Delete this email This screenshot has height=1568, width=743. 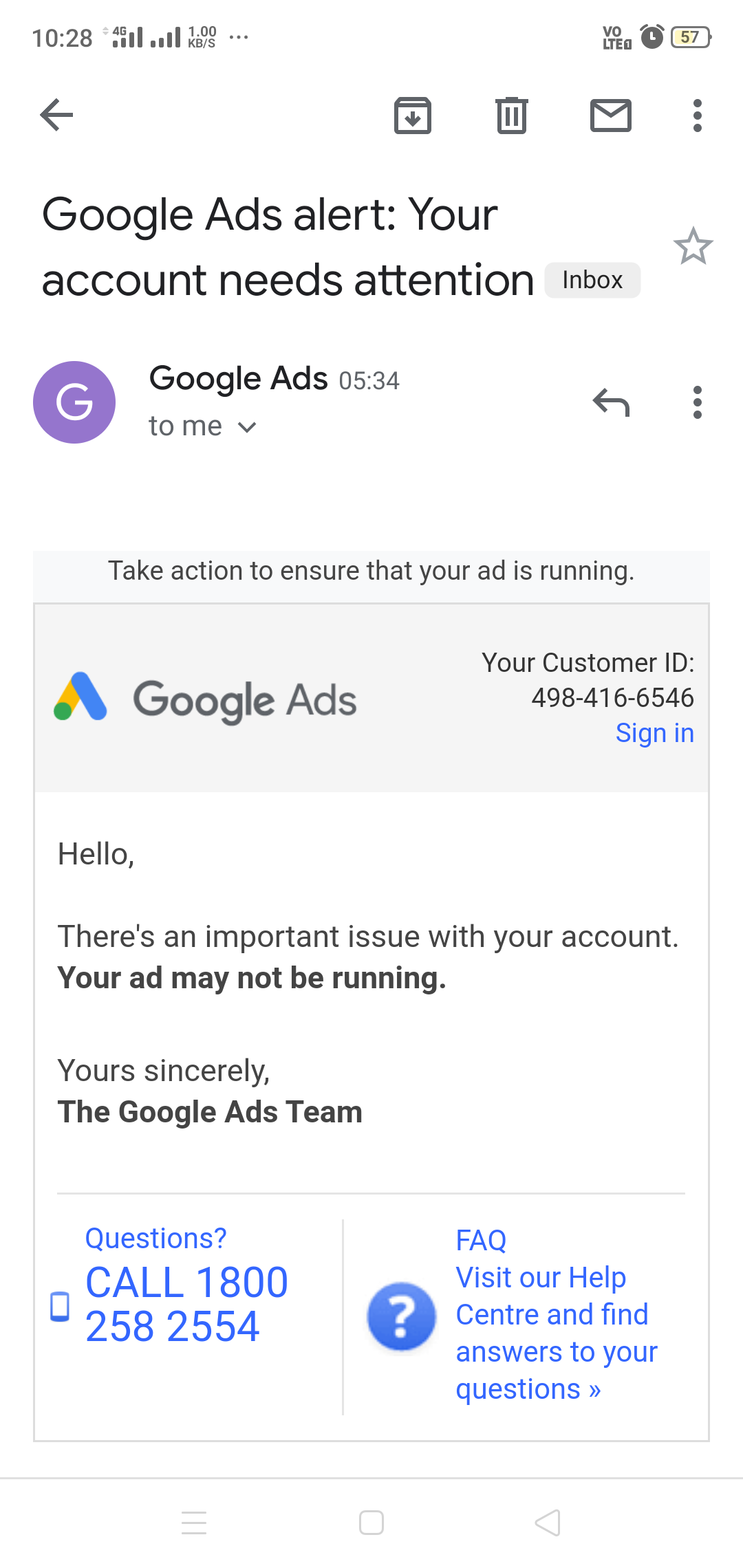tap(510, 115)
